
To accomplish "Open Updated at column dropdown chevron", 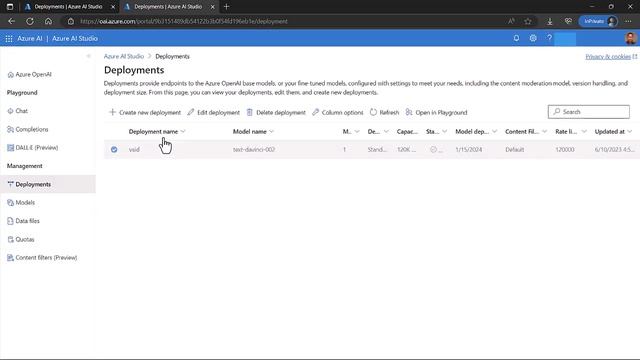I will click(630, 131).
